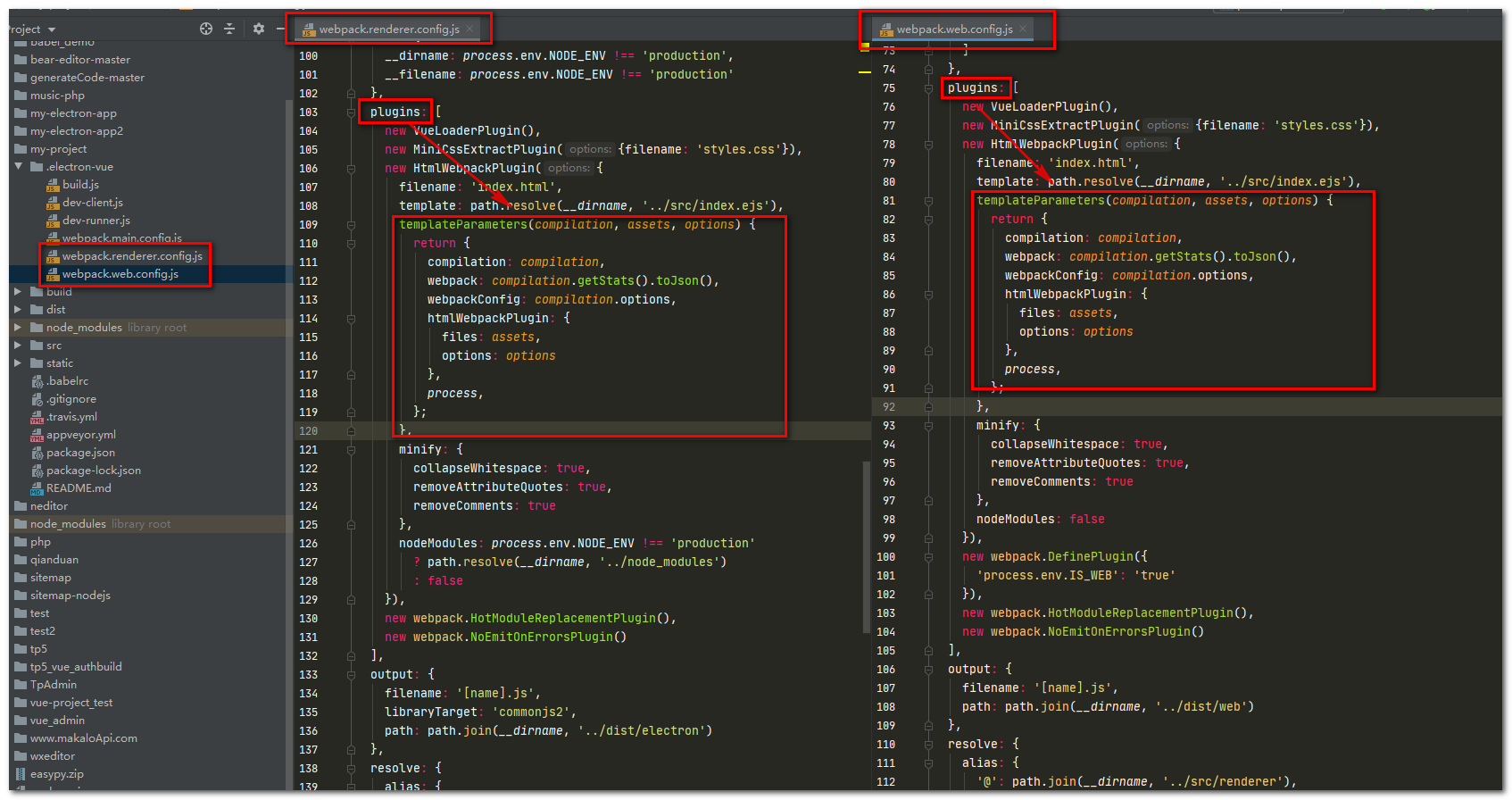Expand the build folder
The width and height of the screenshot is (1512, 800).
coord(18,292)
